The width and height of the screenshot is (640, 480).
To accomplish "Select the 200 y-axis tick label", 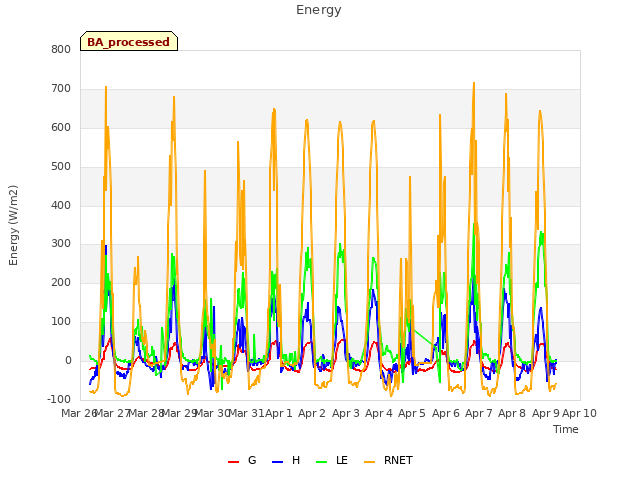I will 61,282.
